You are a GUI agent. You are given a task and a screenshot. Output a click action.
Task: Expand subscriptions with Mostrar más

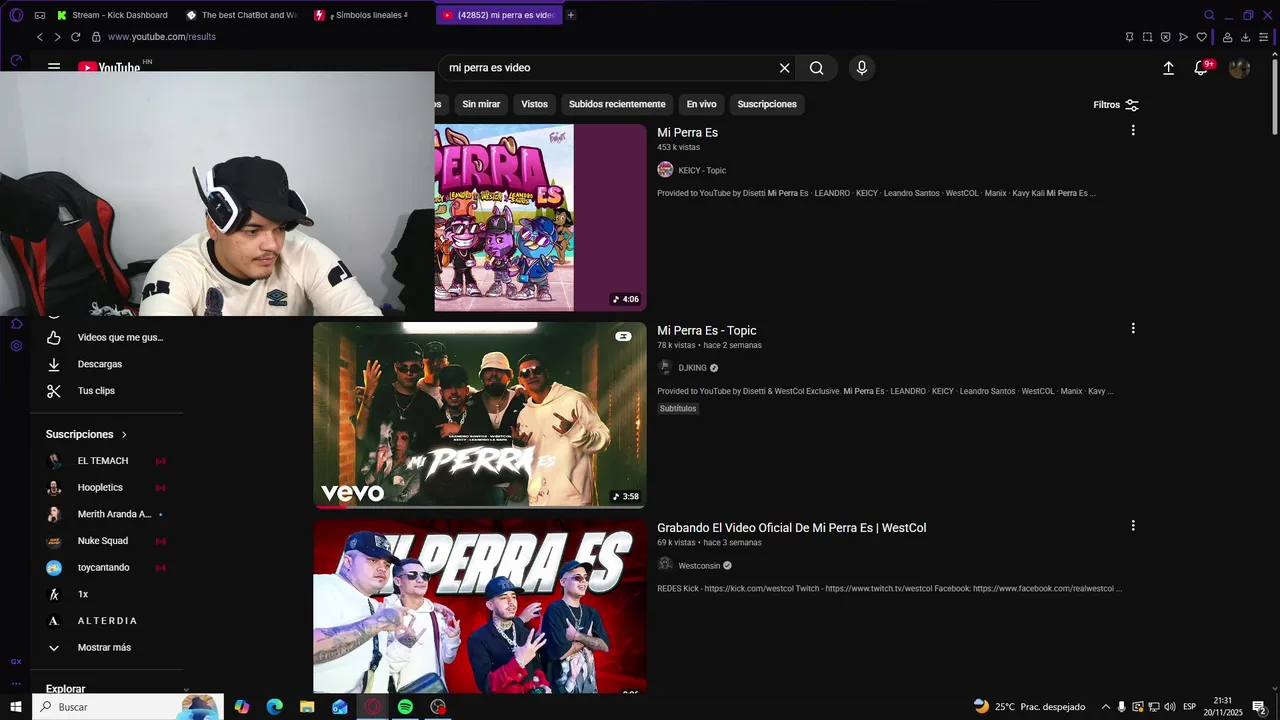click(104, 648)
